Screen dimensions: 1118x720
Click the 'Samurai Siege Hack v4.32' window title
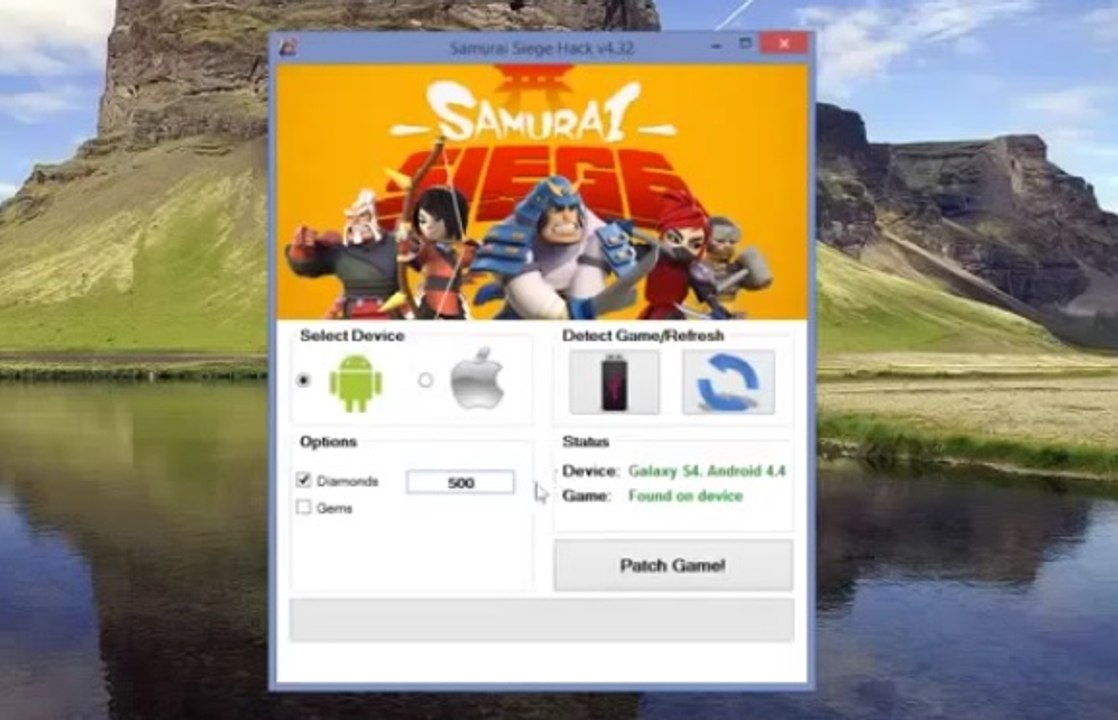pyautogui.click(x=542, y=48)
